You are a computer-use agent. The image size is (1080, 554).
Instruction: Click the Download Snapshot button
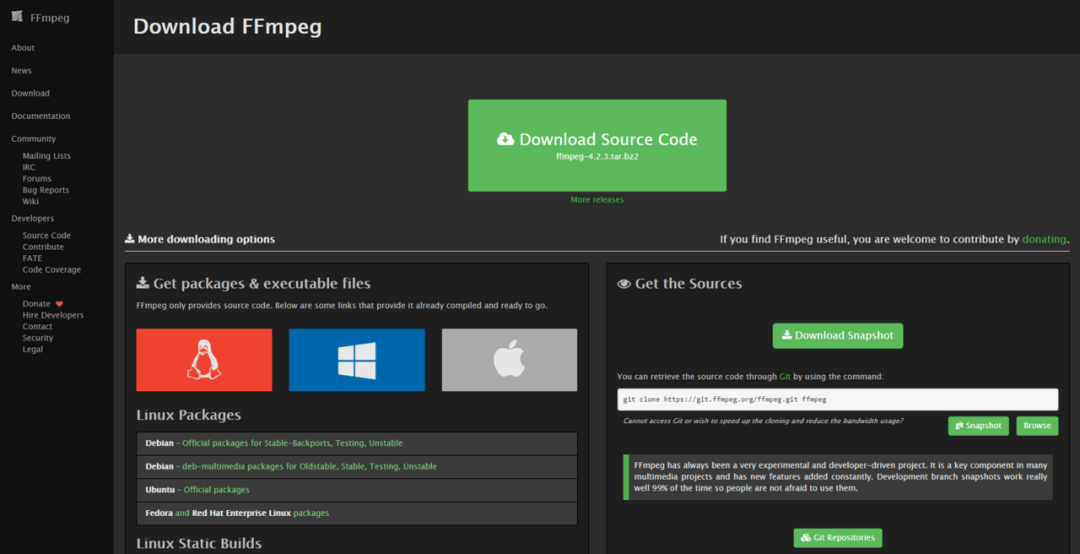[838, 336]
